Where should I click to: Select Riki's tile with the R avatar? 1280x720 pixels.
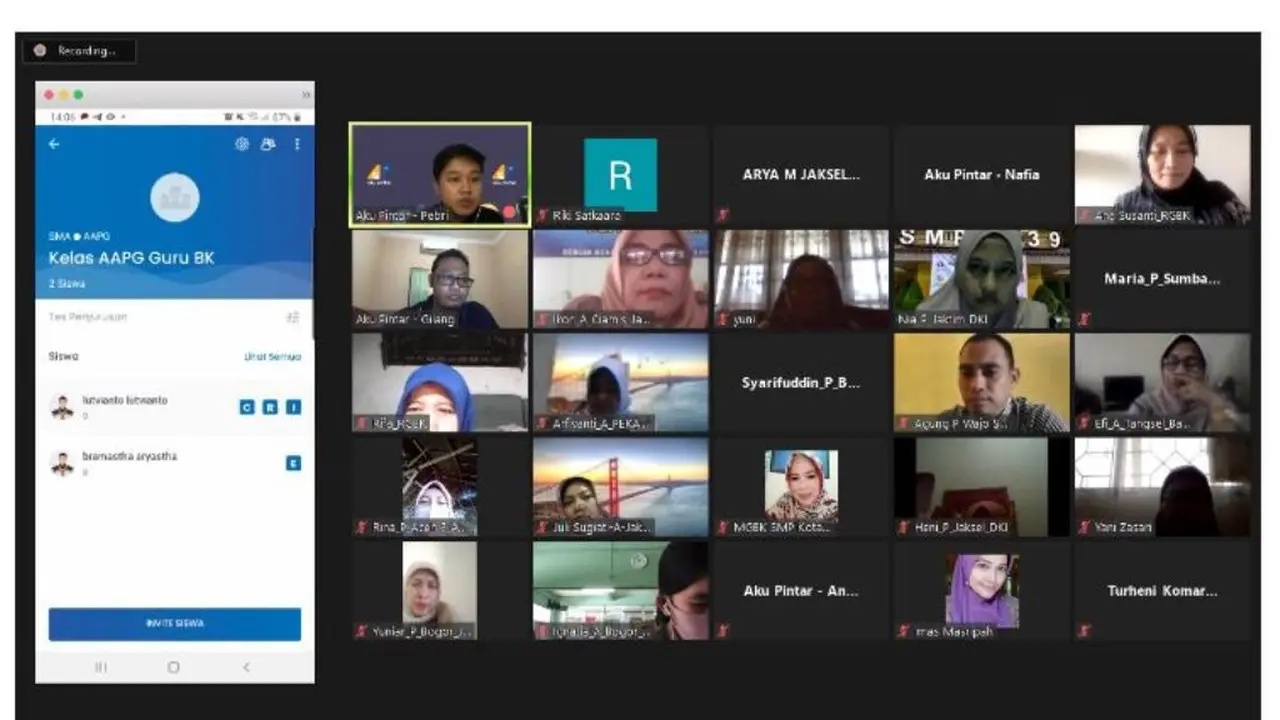pyautogui.click(x=621, y=175)
